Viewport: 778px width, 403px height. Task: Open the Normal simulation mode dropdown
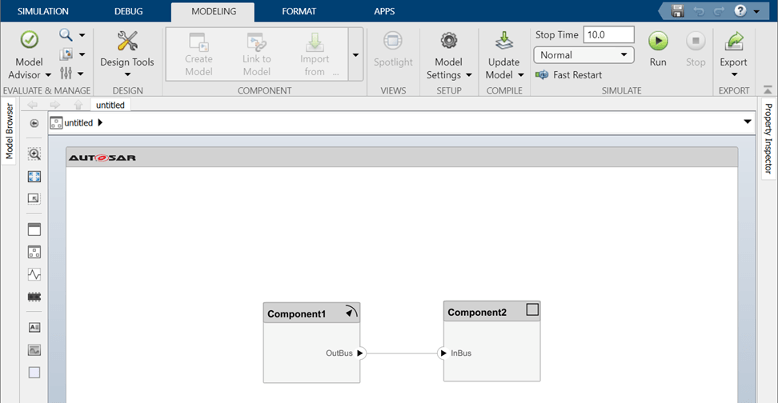[584, 55]
